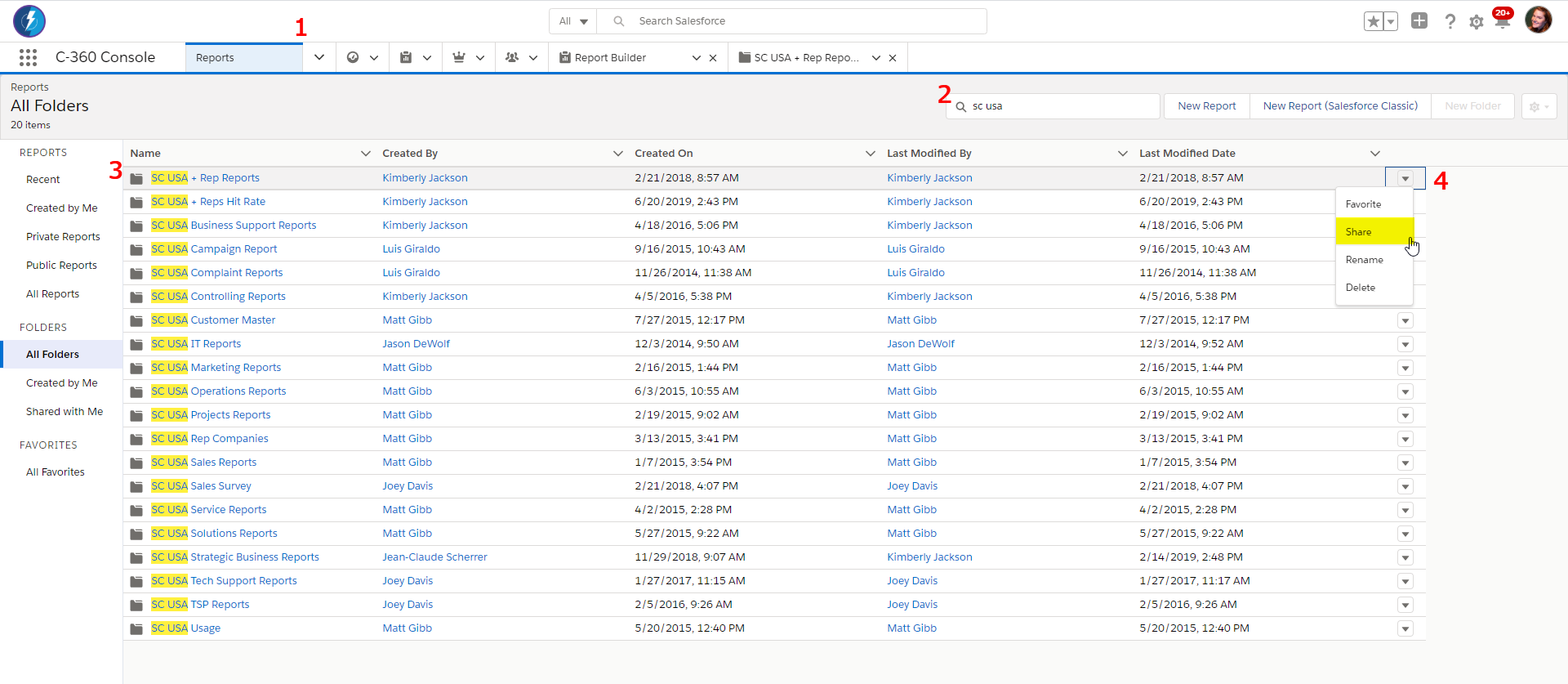Choose Rename from the row menu
Image resolution: width=1568 pixels, height=684 pixels.
click(1374, 260)
